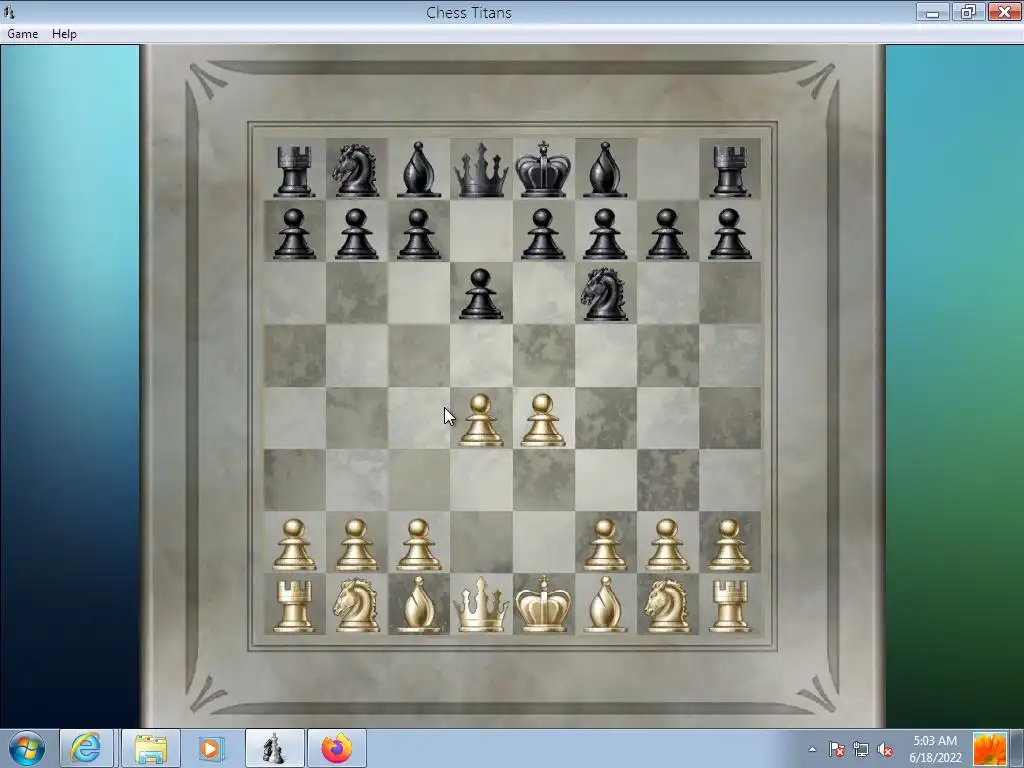This screenshot has height=768, width=1024.
Task: Select the black pawn on a7
Action: click(x=295, y=234)
